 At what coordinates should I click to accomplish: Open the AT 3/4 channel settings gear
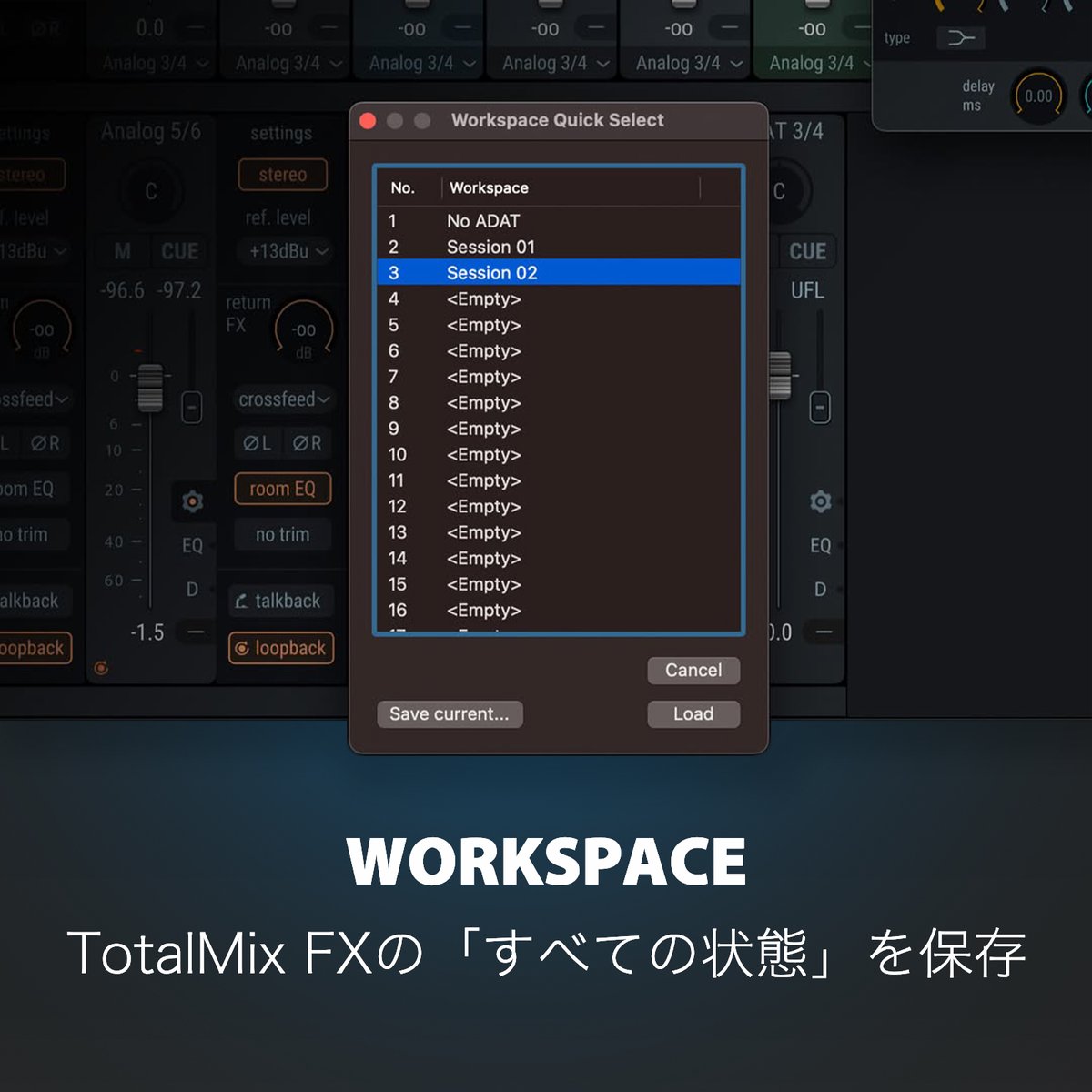coord(820,501)
